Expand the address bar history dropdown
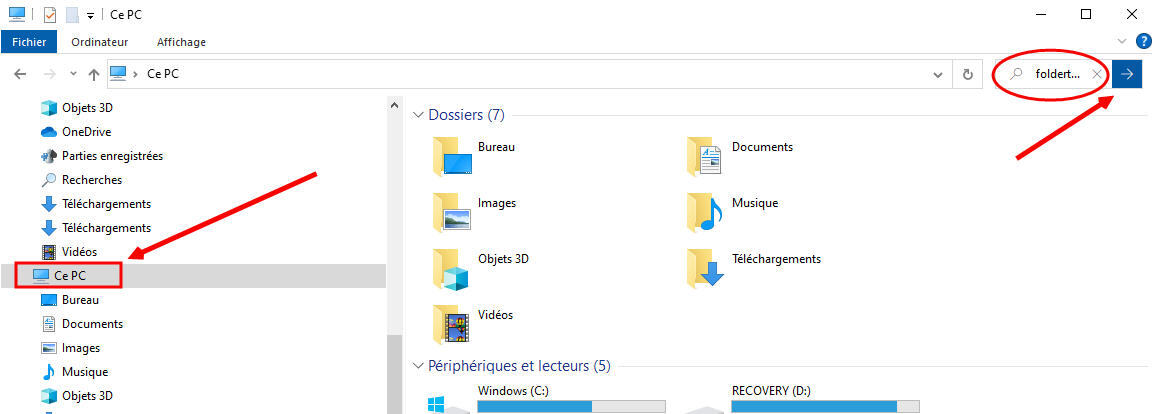1152x414 pixels. (937, 74)
